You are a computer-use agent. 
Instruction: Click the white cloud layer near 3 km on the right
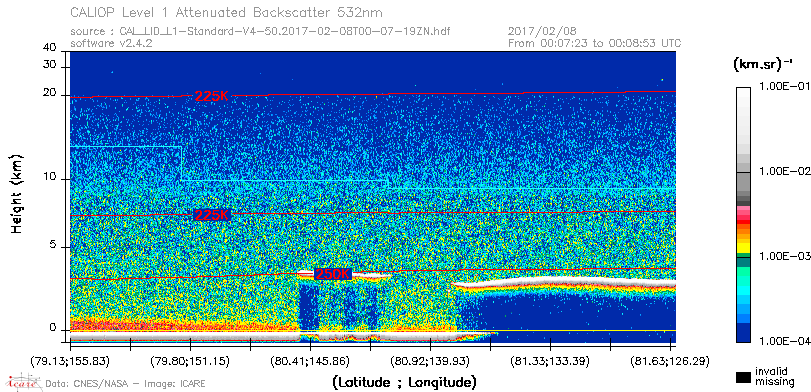[564, 283]
